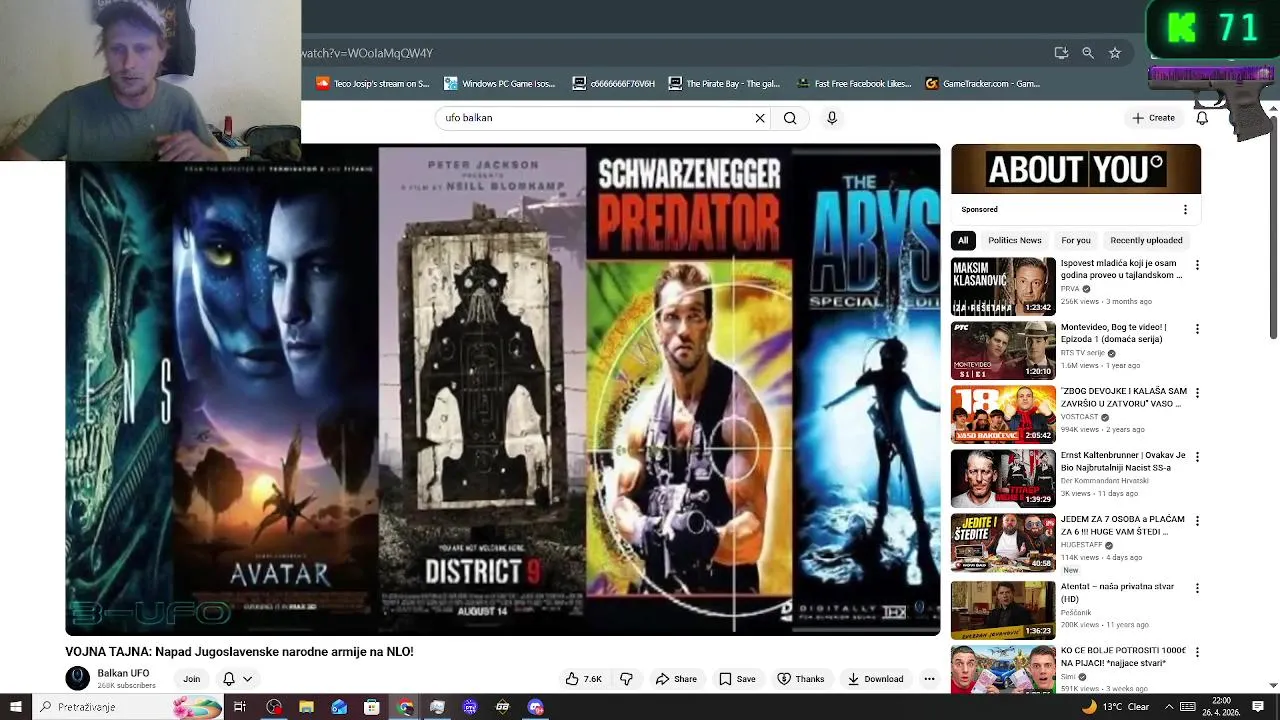Open KO ĆE BOLJE POTROŠITI 1000€ video title
The image size is (1280, 720).
point(1123,657)
